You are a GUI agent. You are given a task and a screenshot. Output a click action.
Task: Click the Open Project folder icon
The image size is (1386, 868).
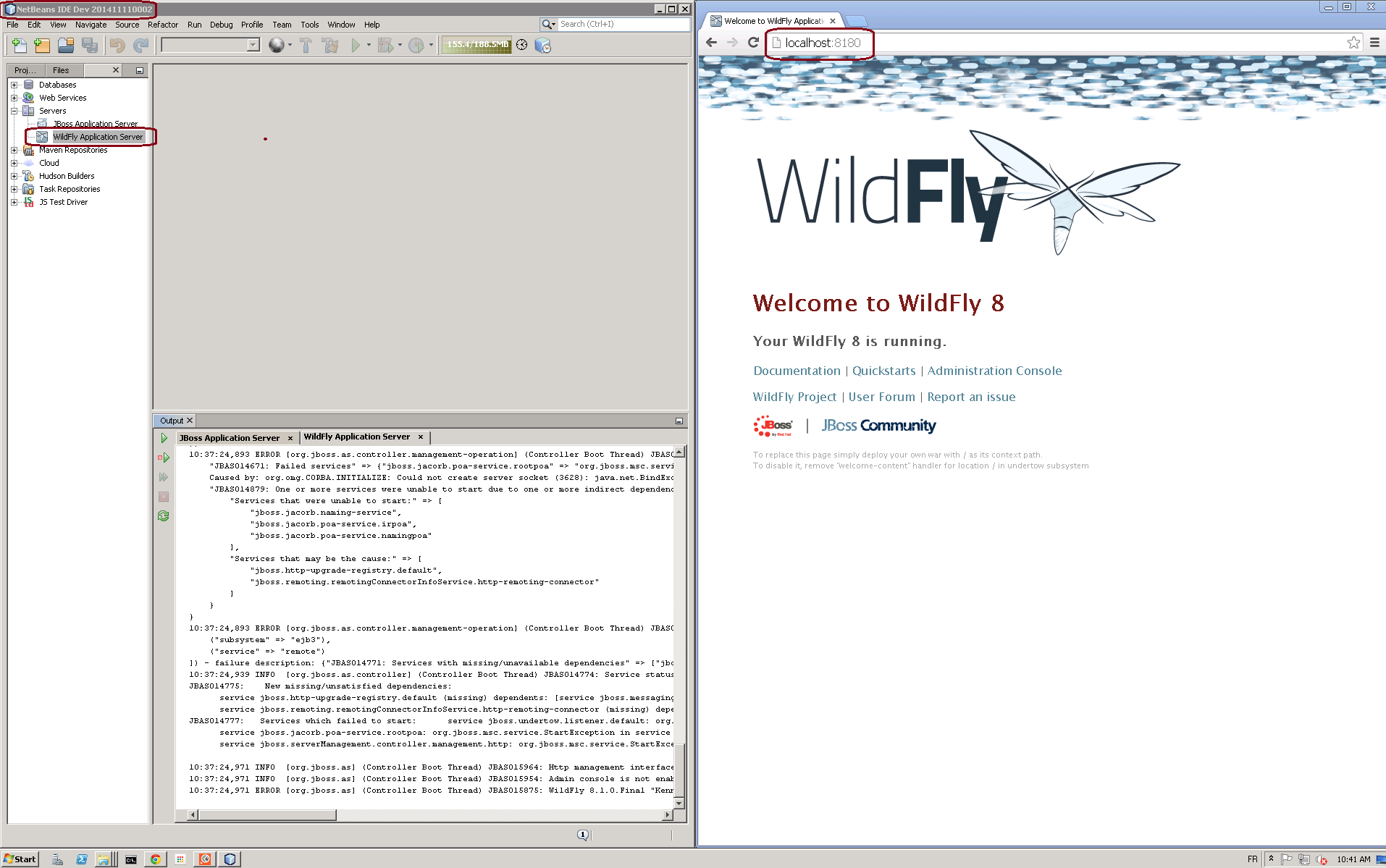pyautogui.click(x=66, y=46)
